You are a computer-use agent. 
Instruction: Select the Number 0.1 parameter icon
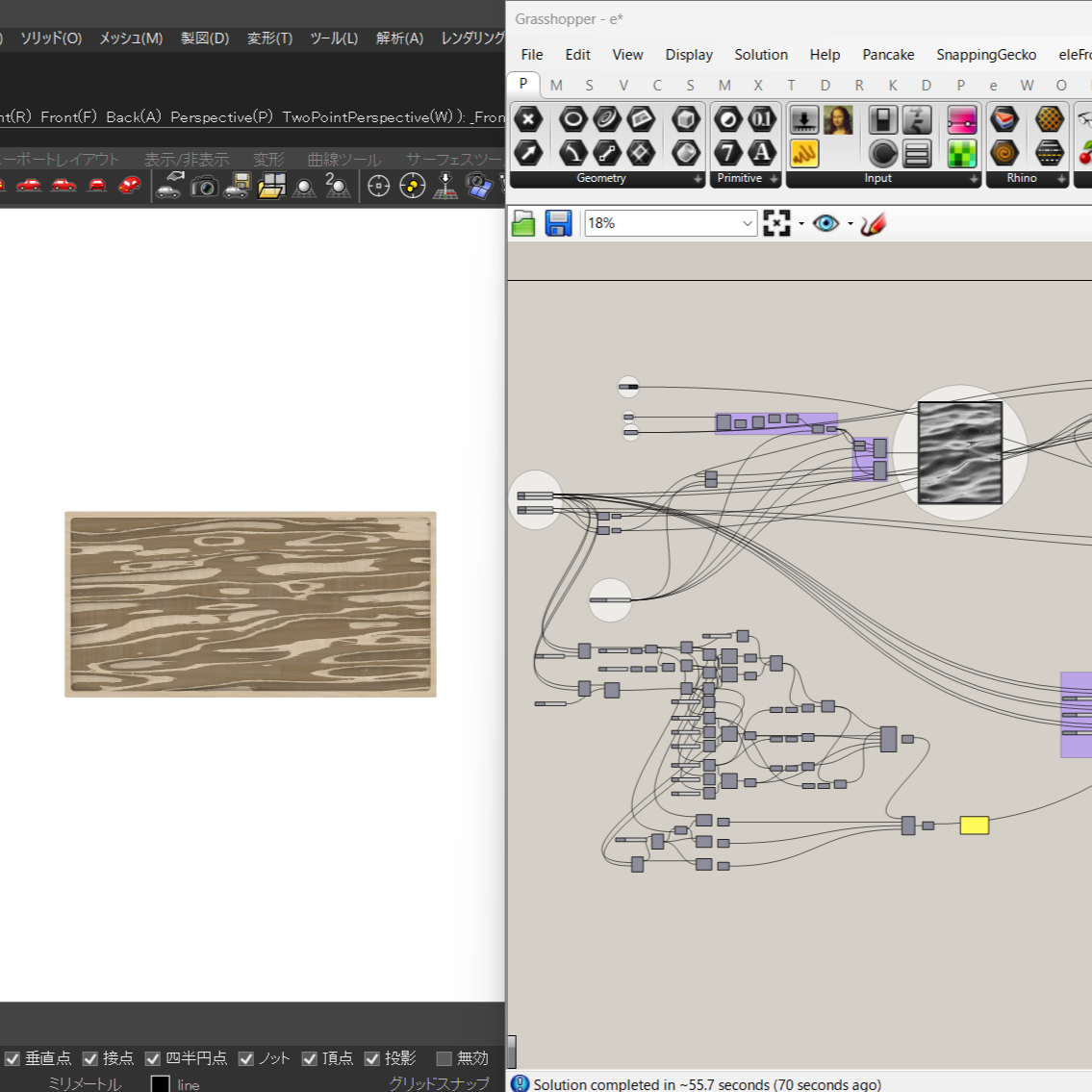point(762,120)
